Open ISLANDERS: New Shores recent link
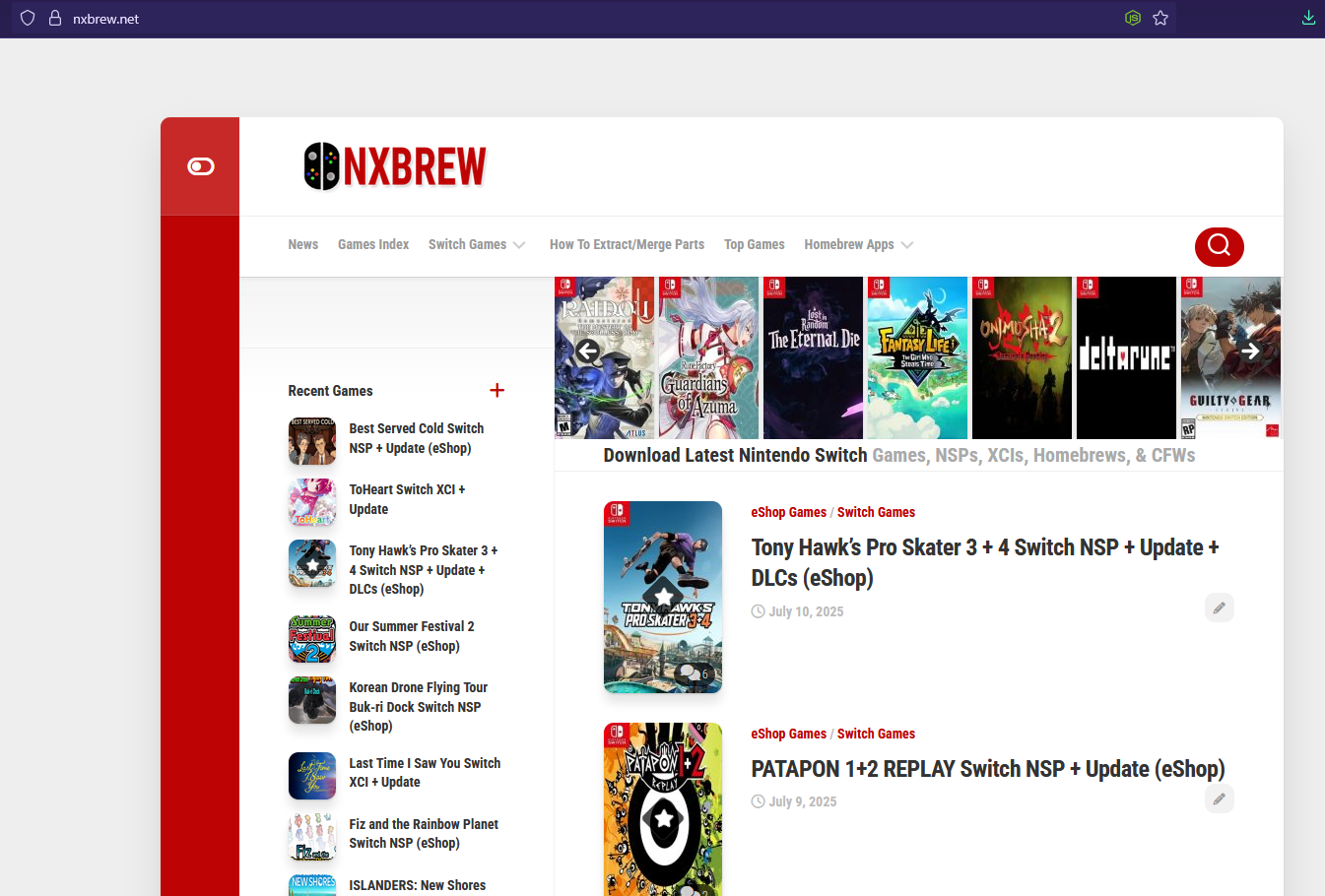This screenshot has width=1325, height=896. [x=418, y=885]
